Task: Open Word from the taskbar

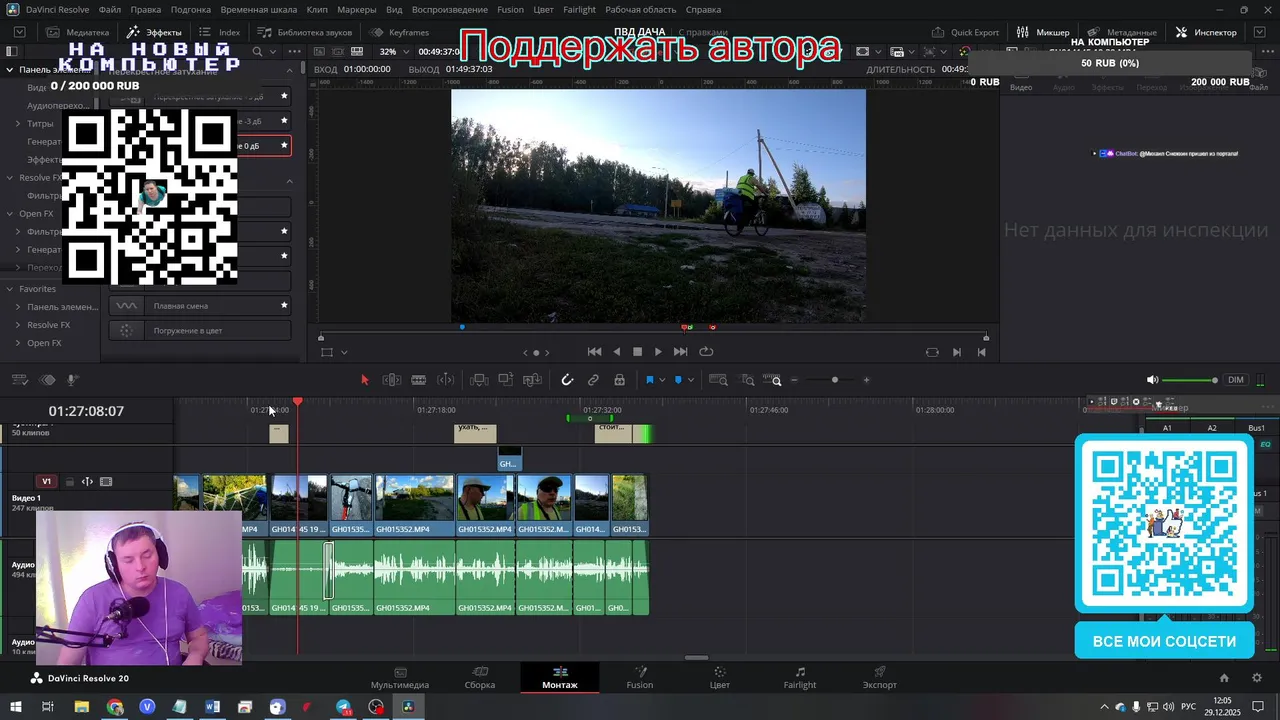Action: [212, 707]
